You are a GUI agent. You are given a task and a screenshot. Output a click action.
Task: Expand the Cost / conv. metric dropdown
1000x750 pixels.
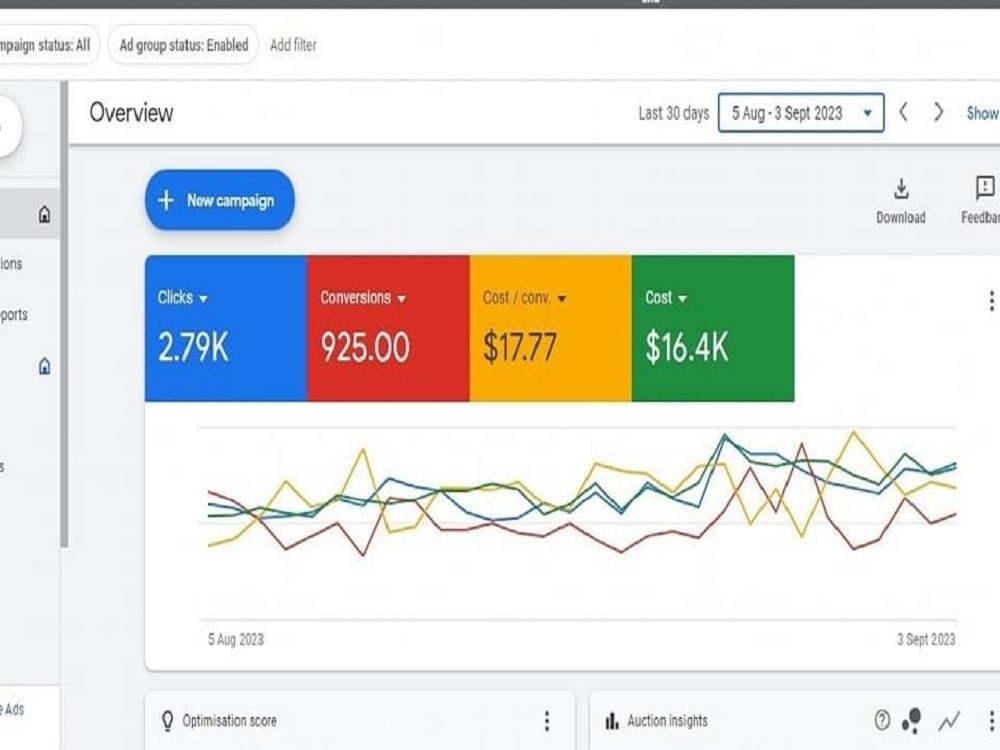coord(562,298)
